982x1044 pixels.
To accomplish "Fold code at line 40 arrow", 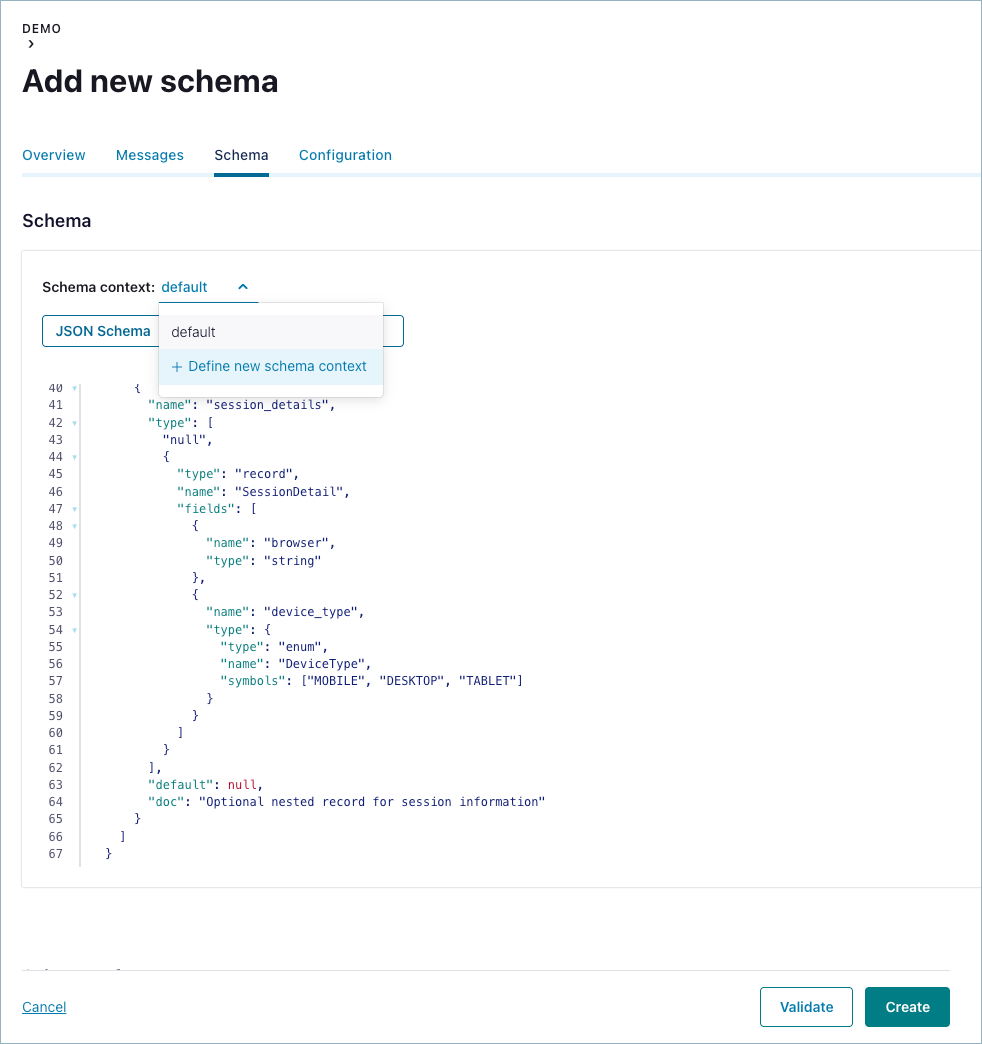I will coord(75,388).
